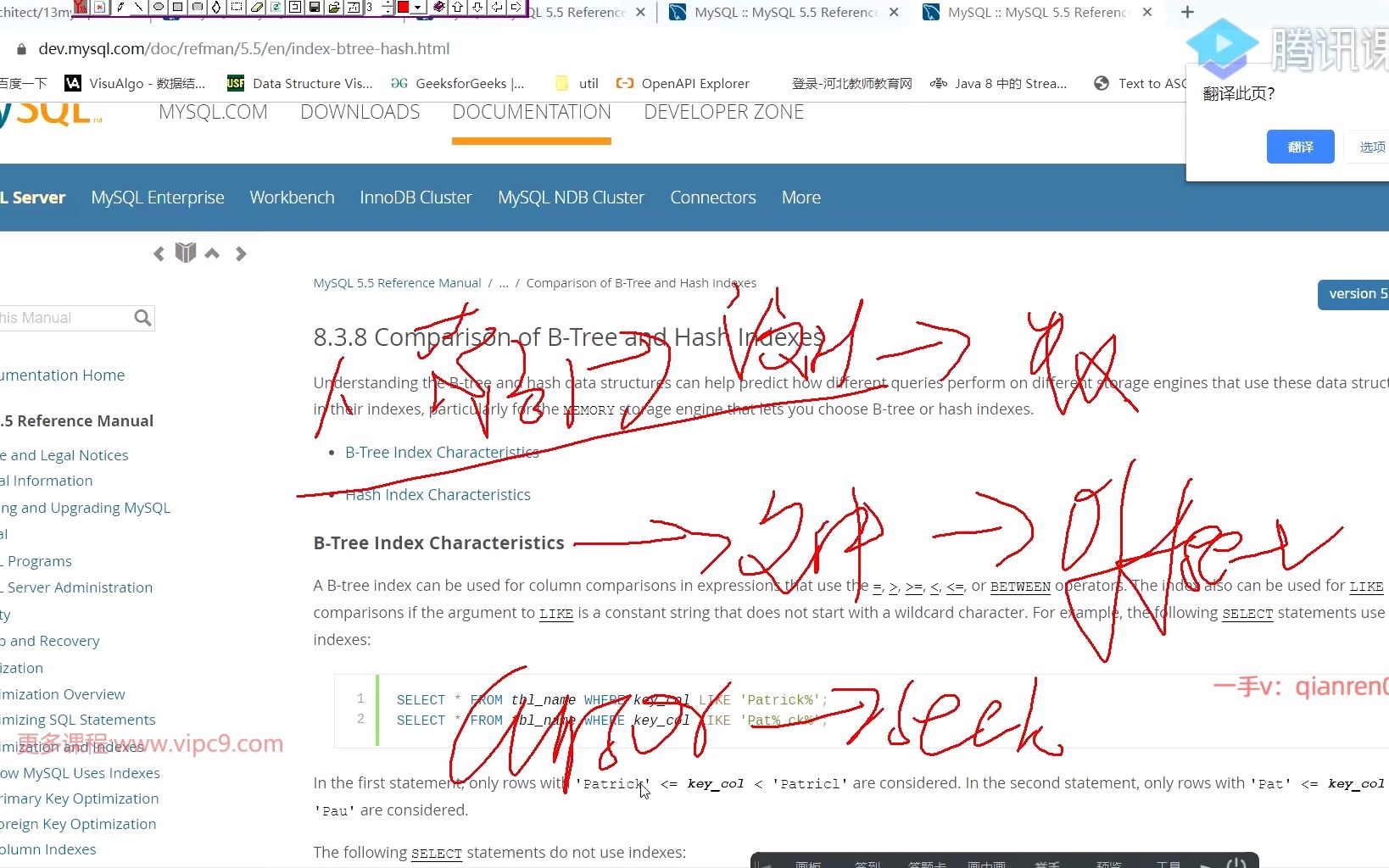Switch to the second MySQL 5.5 Reference tab

(x=784, y=12)
